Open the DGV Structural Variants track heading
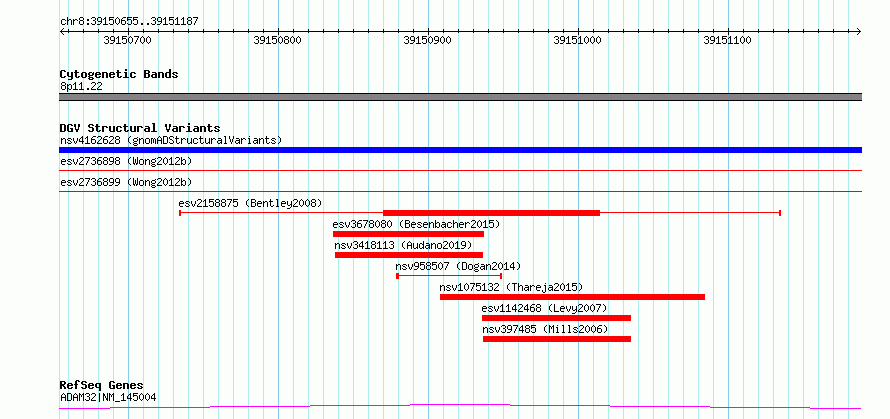The height and width of the screenshot is (419, 890). point(140,128)
